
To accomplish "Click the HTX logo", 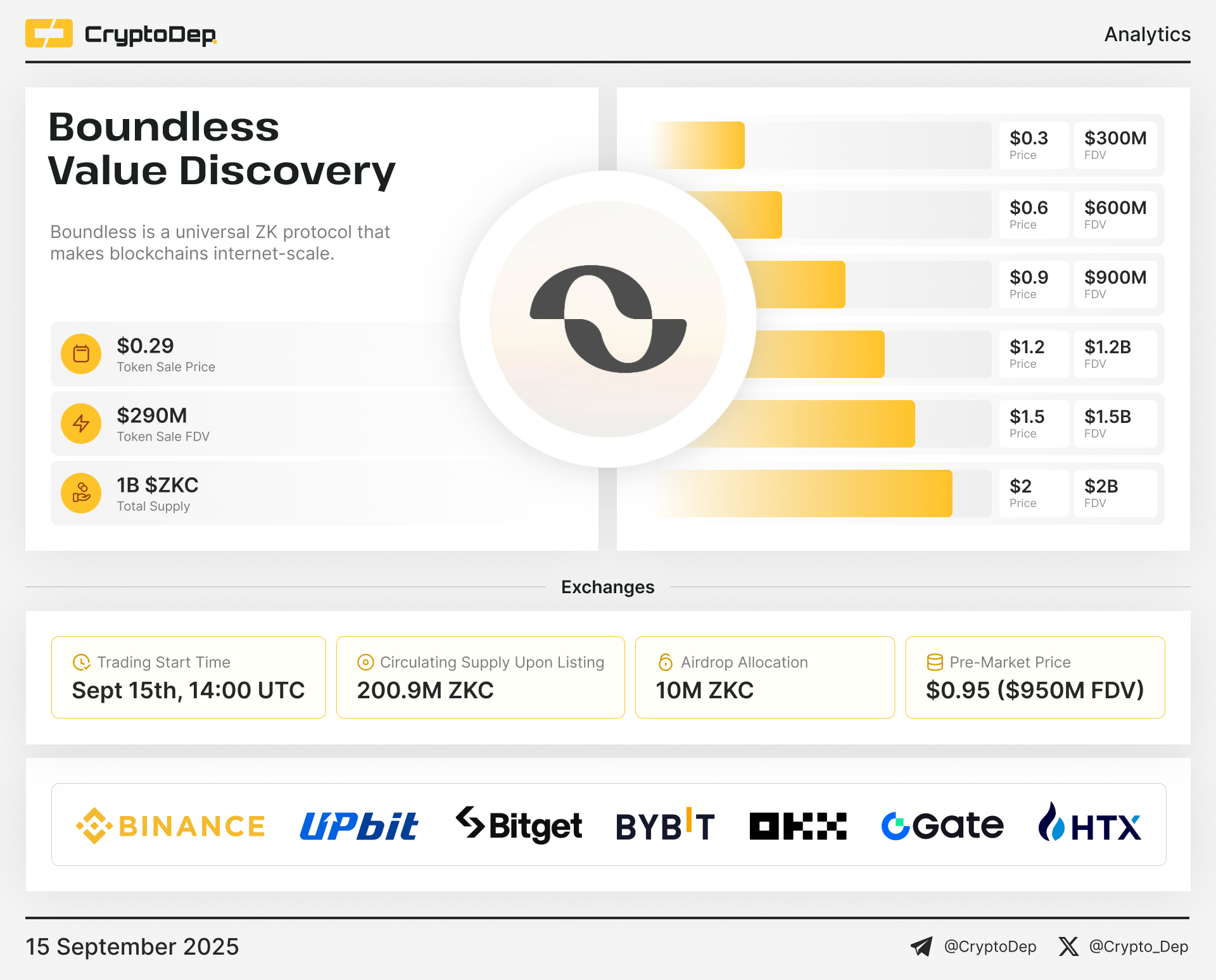I will [1089, 822].
